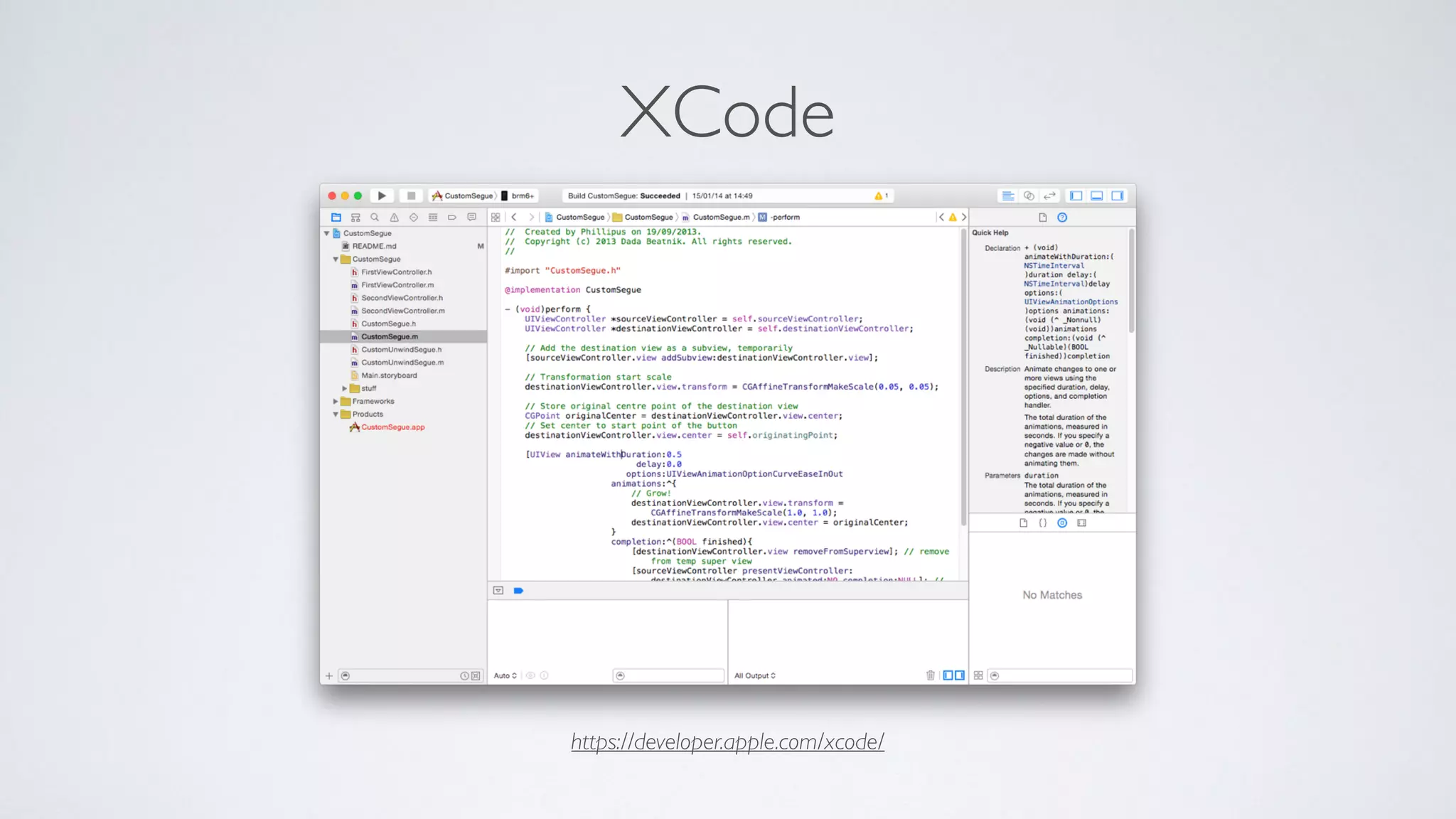Click the Stop button in the toolbar

411,196
